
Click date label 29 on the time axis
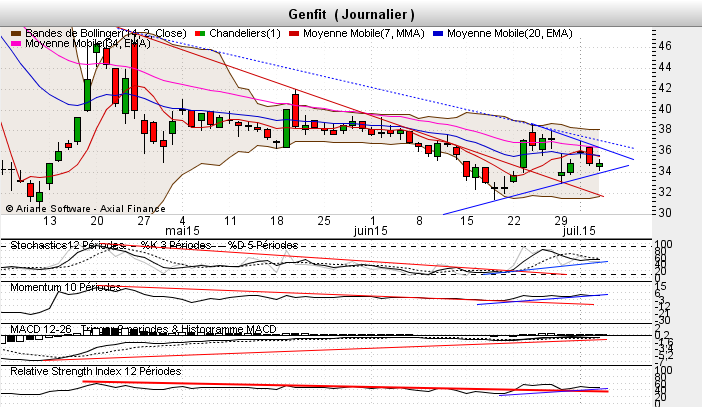(561, 221)
